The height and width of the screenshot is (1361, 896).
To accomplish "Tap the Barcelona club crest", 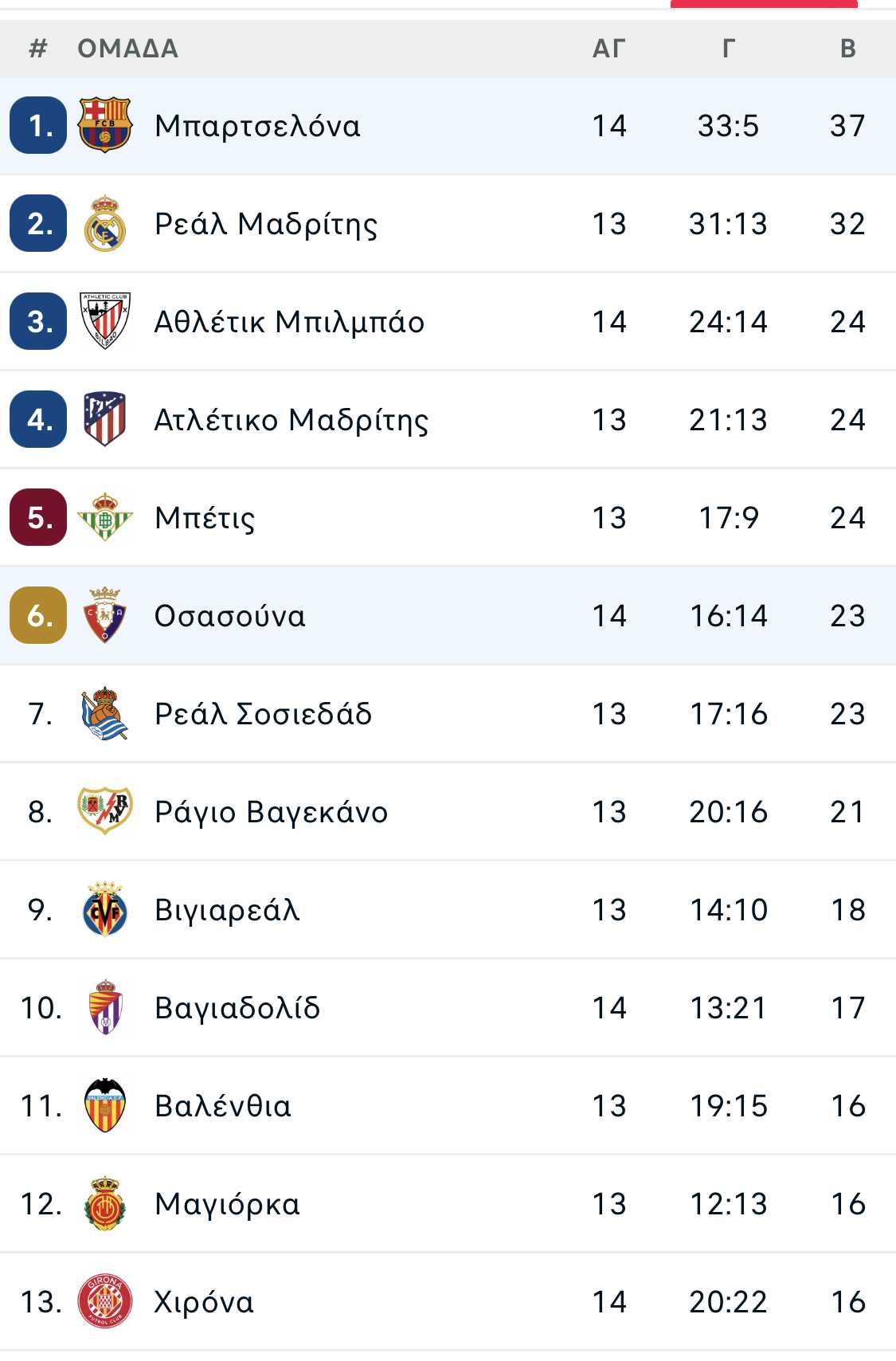I will tap(104, 125).
